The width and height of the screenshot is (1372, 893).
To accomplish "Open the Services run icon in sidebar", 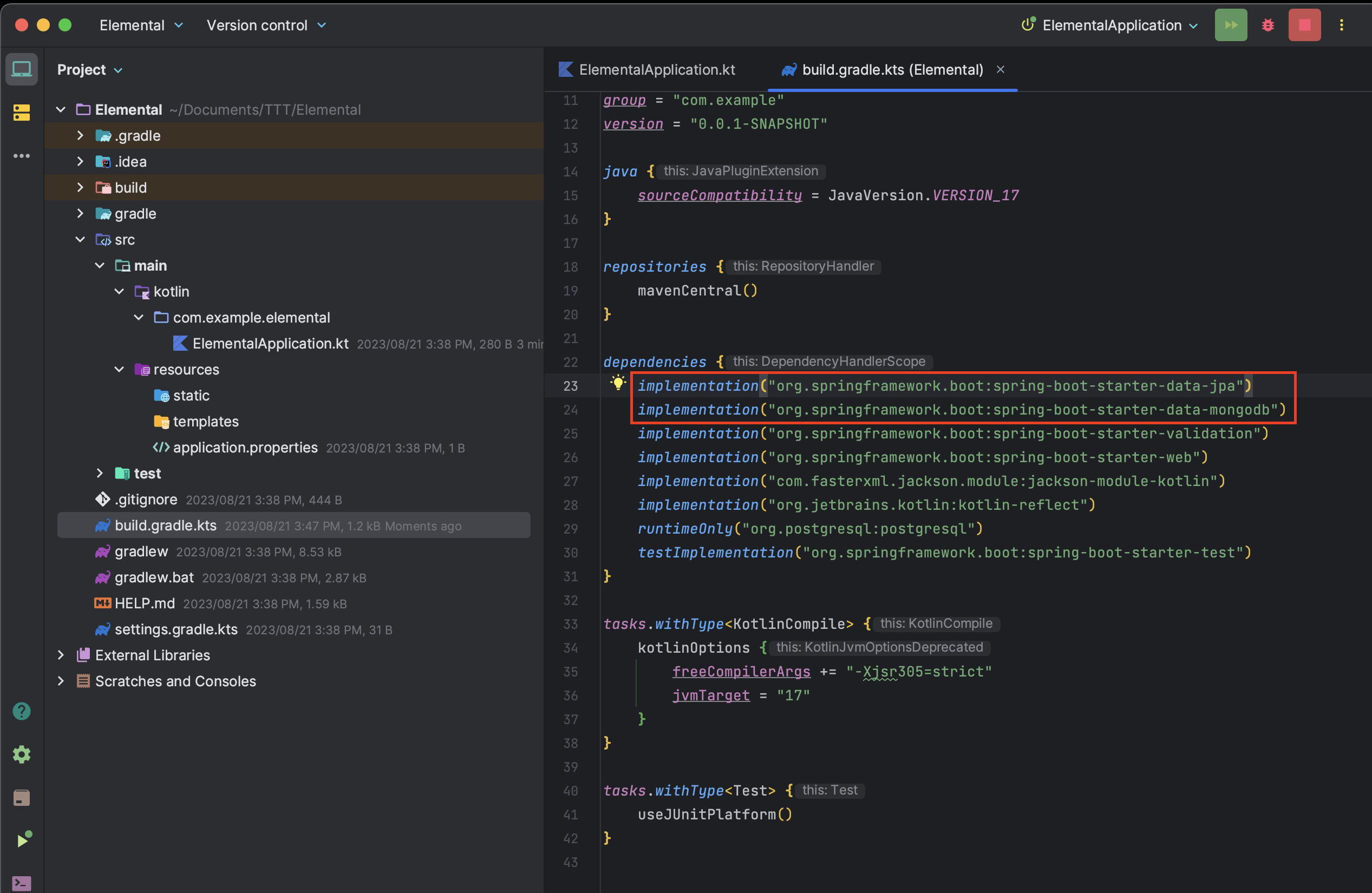I will pos(23,839).
